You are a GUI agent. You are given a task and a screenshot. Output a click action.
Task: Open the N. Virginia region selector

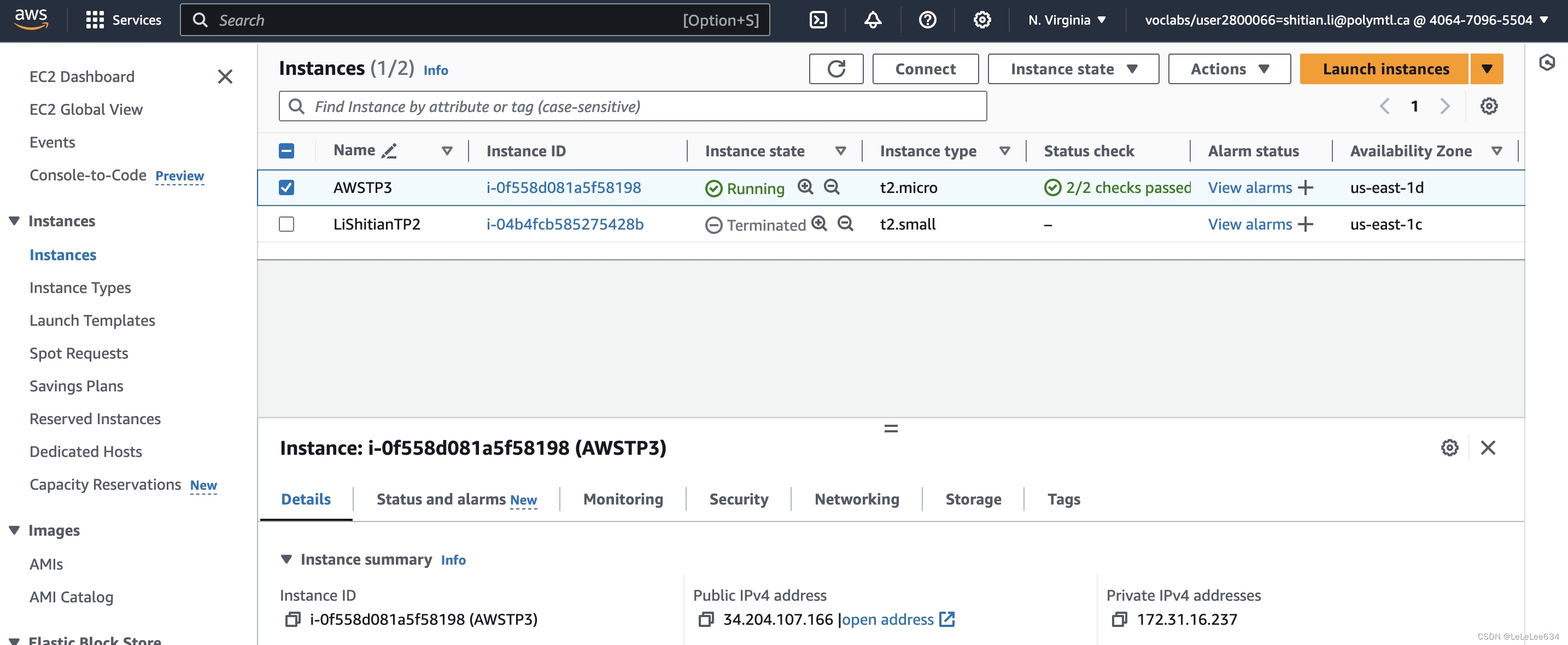[x=1066, y=20]
